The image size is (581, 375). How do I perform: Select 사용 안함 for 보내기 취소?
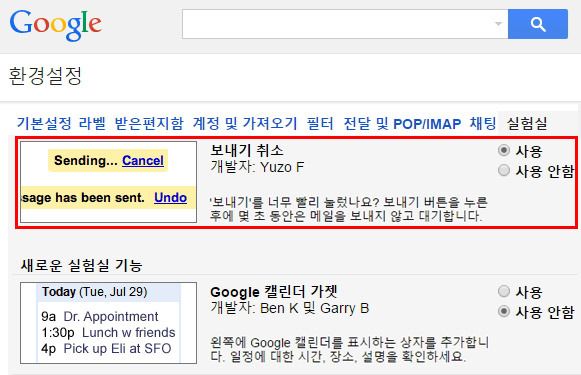pos(504,170)
